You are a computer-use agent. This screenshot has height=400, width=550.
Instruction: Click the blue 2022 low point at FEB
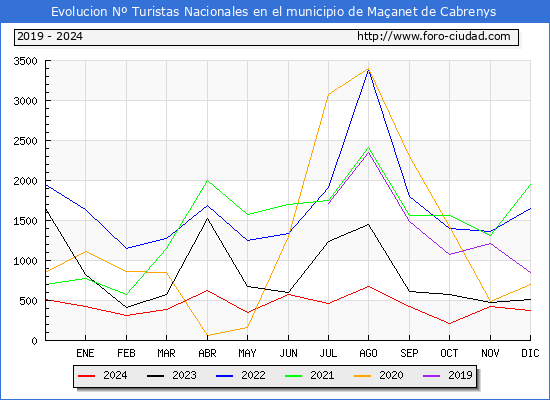pyautogui.click(x=126, y=248)
